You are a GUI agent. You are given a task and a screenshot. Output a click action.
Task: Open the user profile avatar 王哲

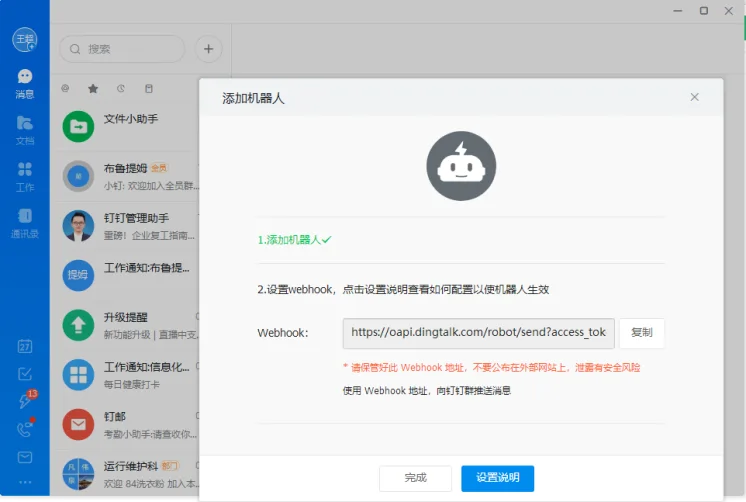tap(25, 39)
